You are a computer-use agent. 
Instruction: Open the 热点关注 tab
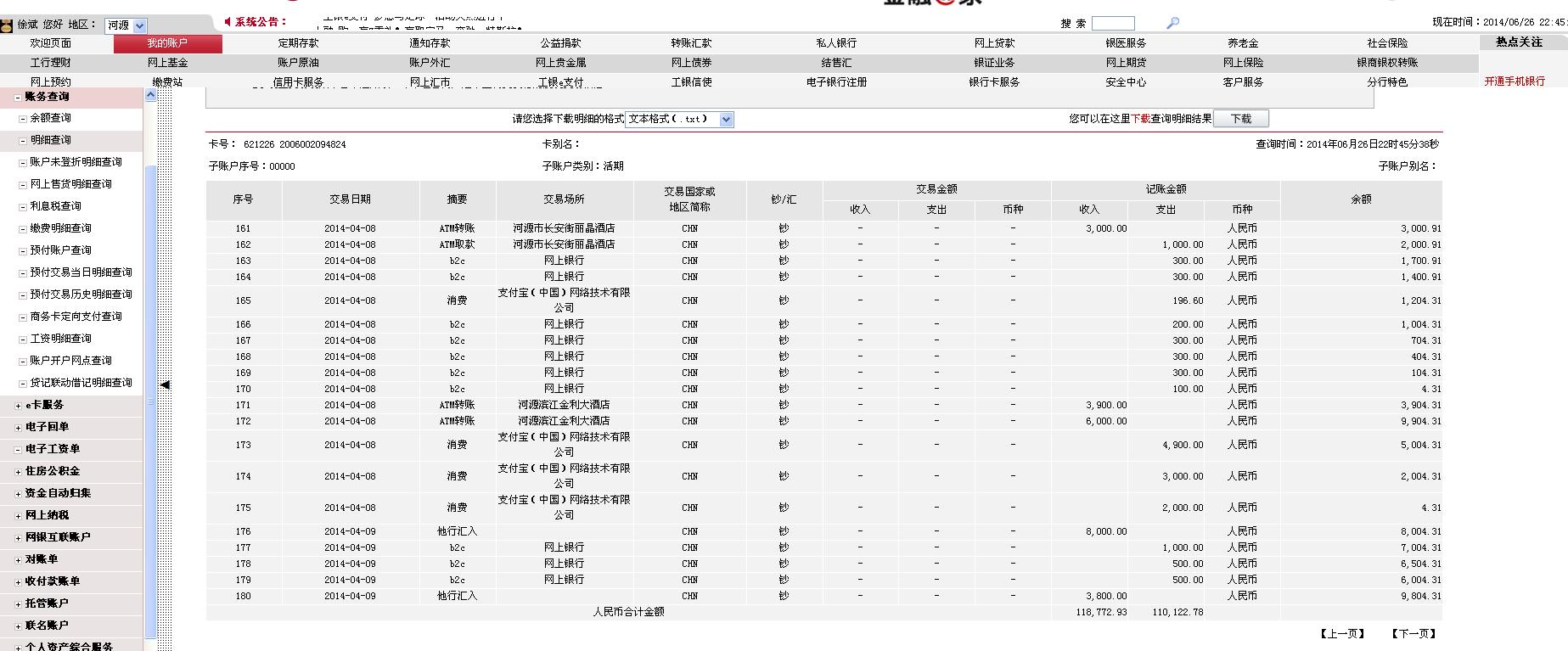(1520, 42)
